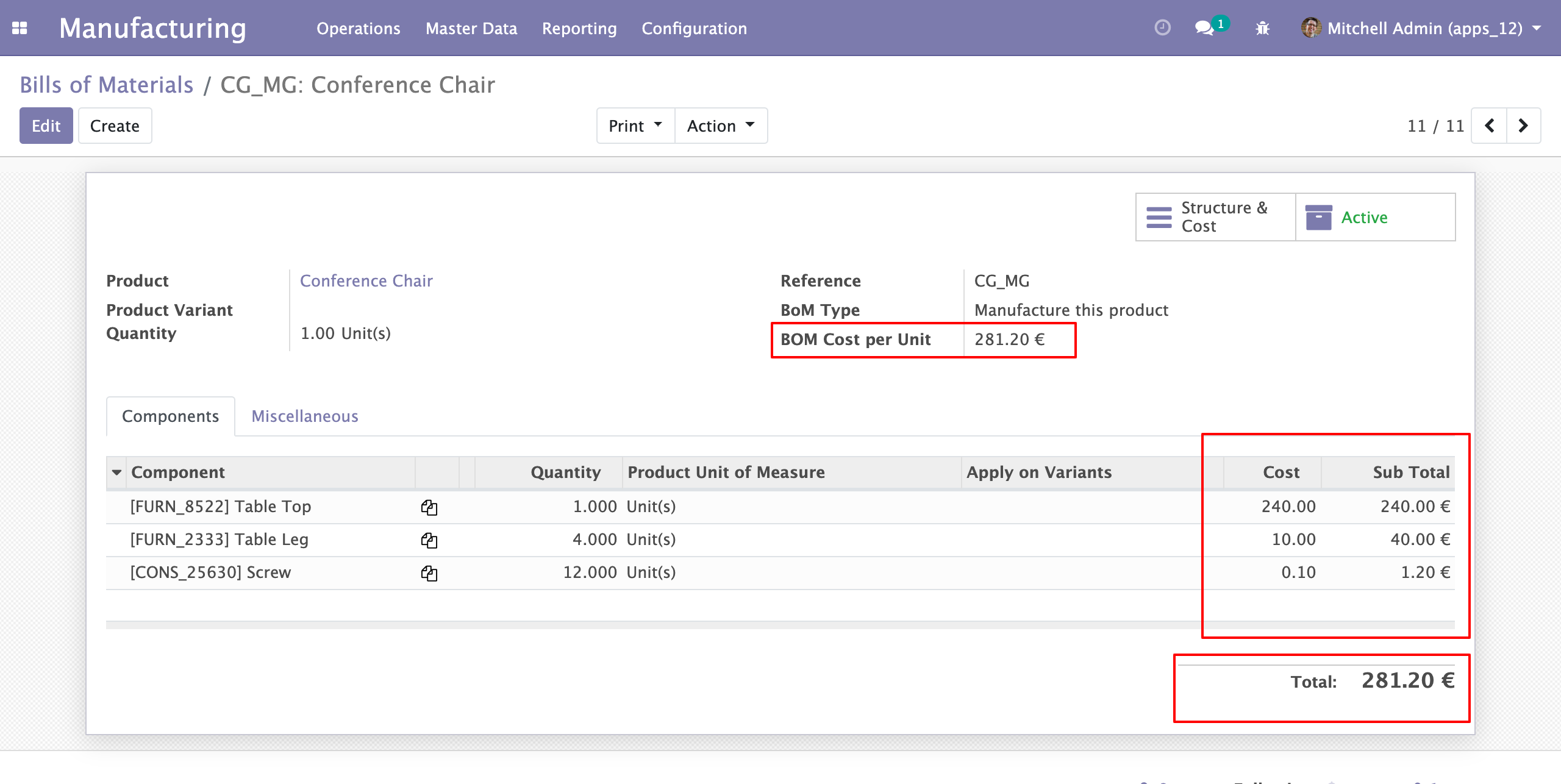Open the Configuration menu
The width and height of the screenshot is (1561, 784).
tap(694, 28)
